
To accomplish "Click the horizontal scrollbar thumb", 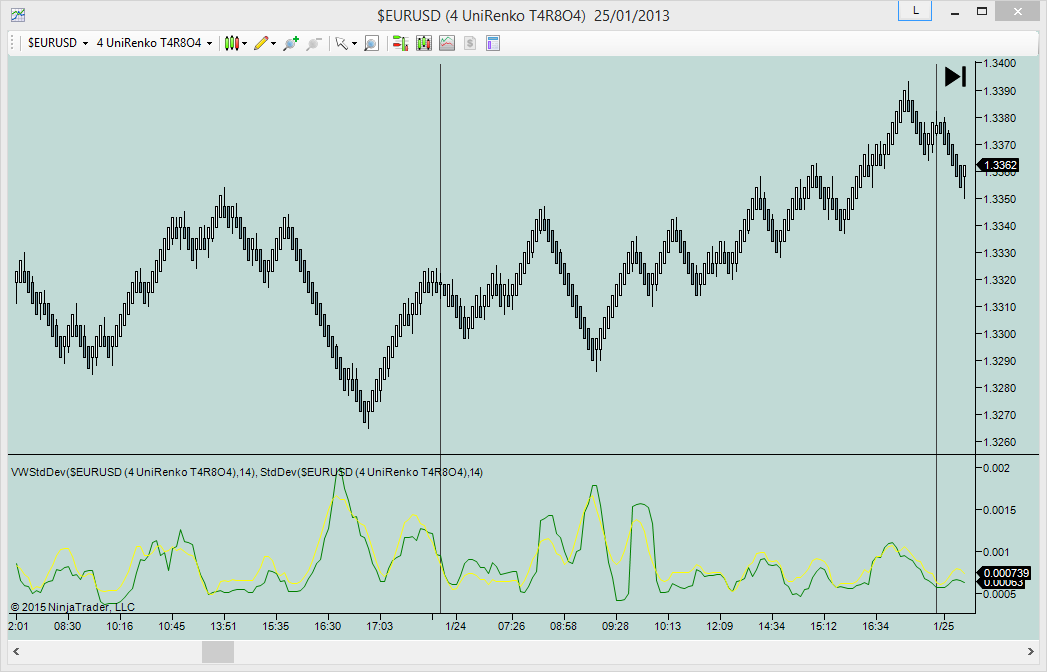I will coord(218,651).
